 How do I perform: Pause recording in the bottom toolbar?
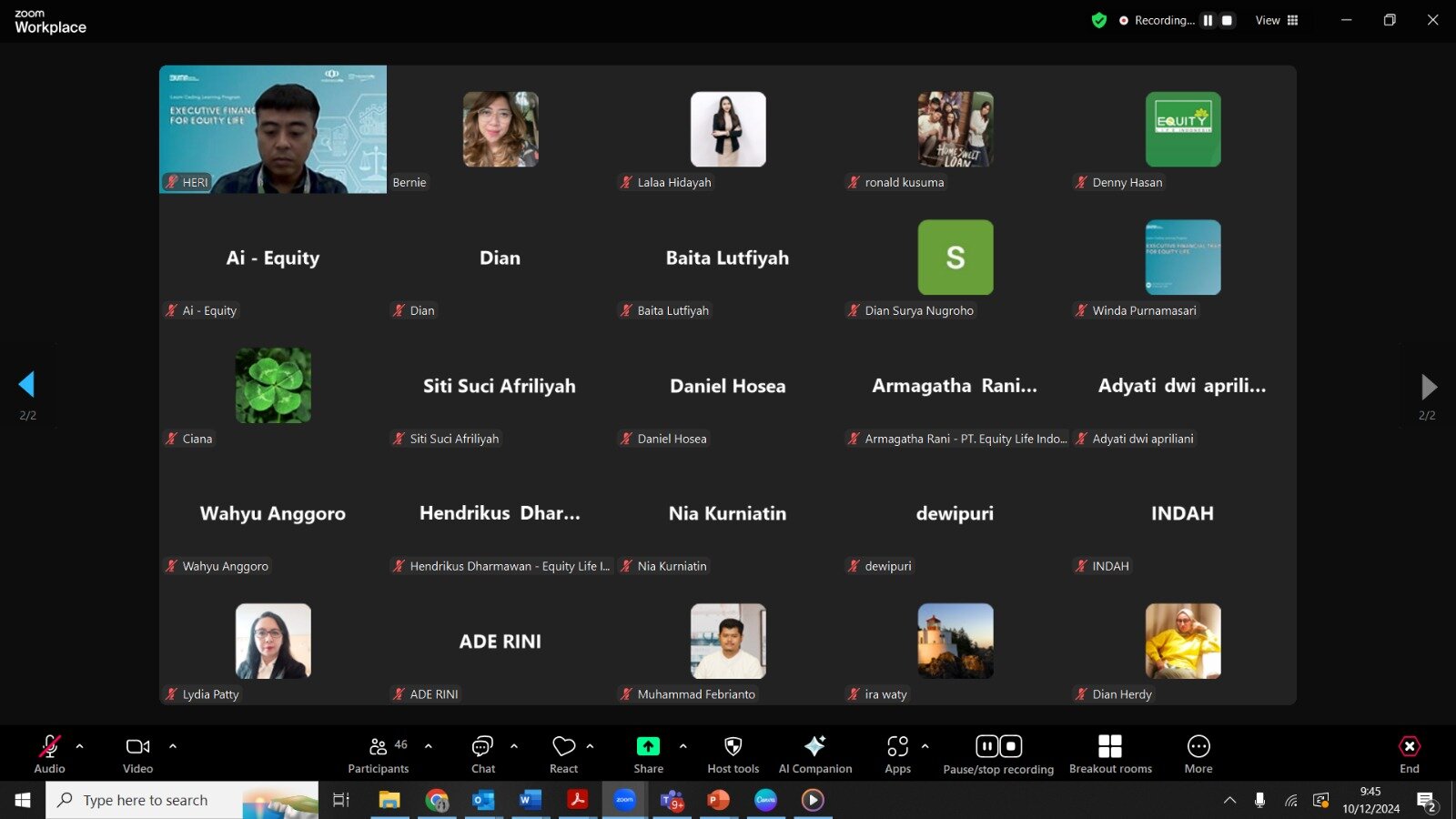986,746
